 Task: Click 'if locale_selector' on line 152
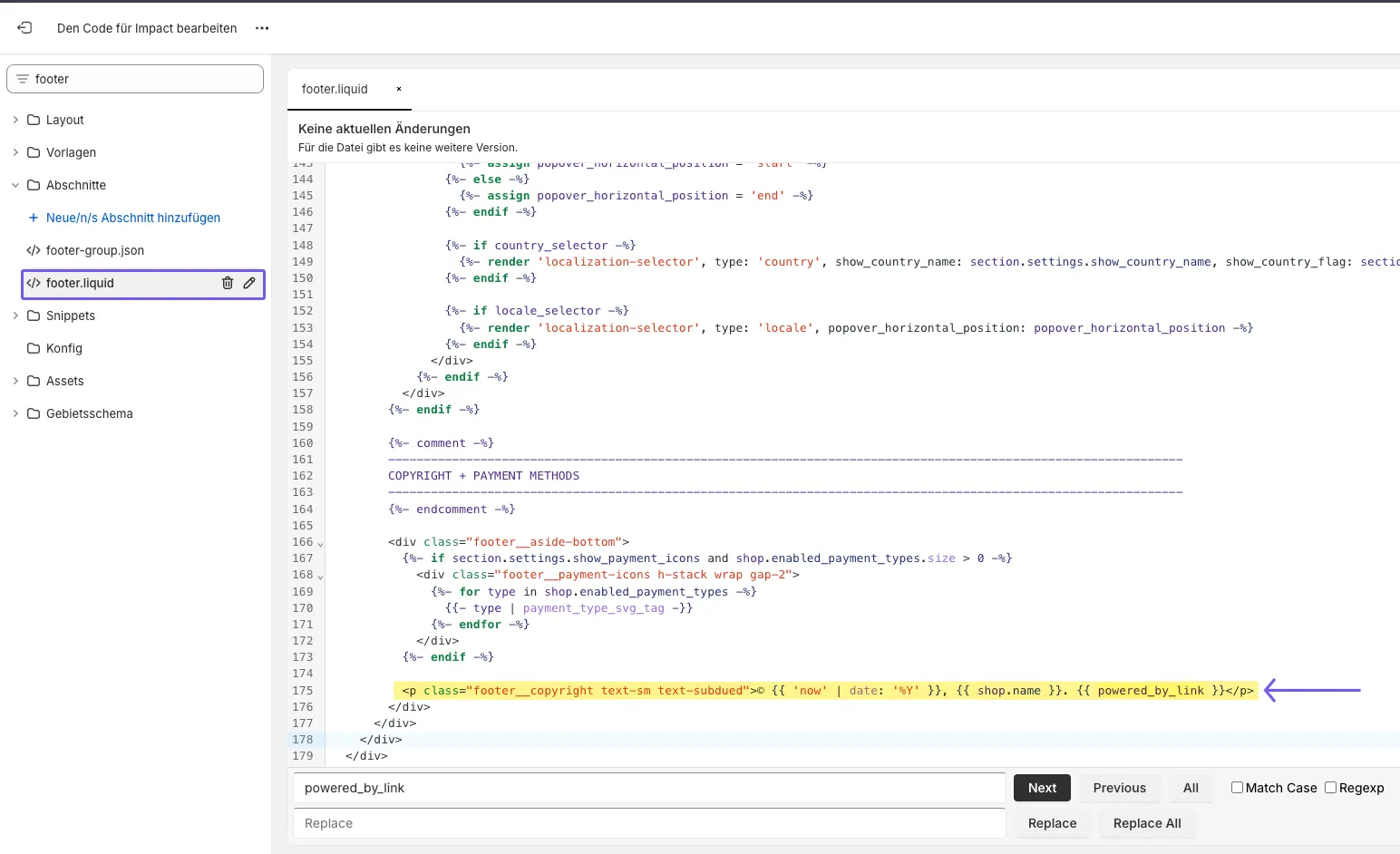tap(537, 311)
